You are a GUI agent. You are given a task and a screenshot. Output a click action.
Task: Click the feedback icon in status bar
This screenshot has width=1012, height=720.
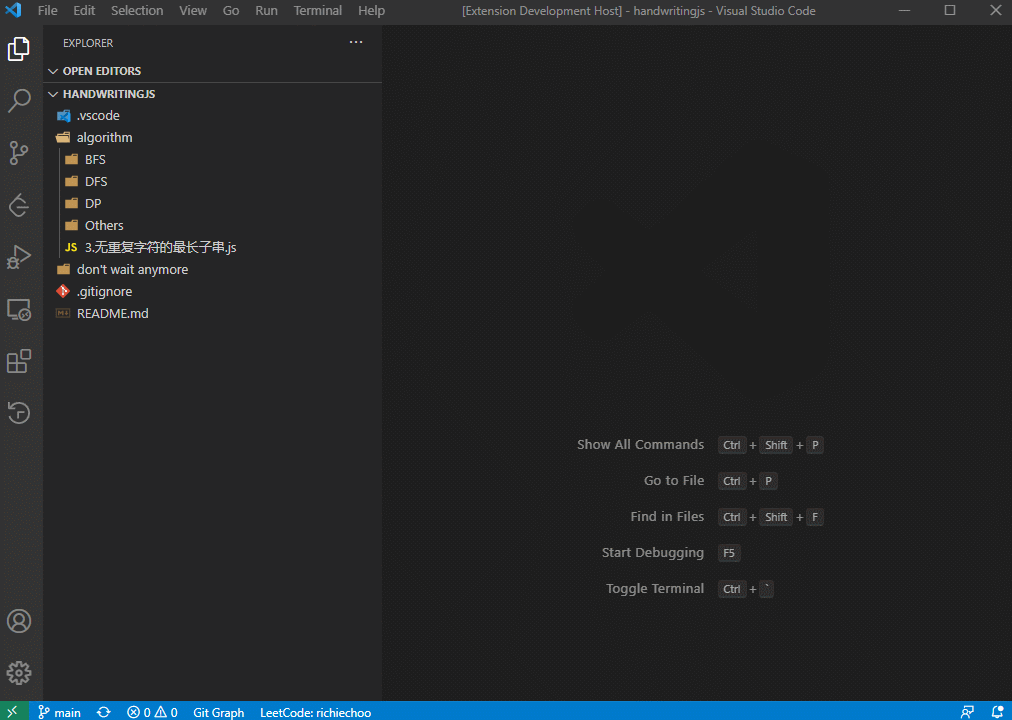pyautogui.click(x=967, y=712)
